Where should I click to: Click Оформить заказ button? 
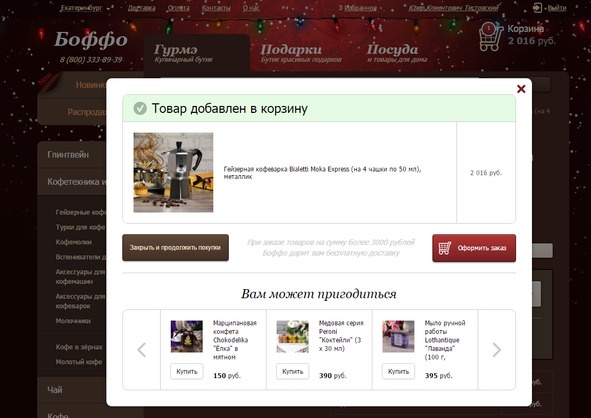click(474, 248)
